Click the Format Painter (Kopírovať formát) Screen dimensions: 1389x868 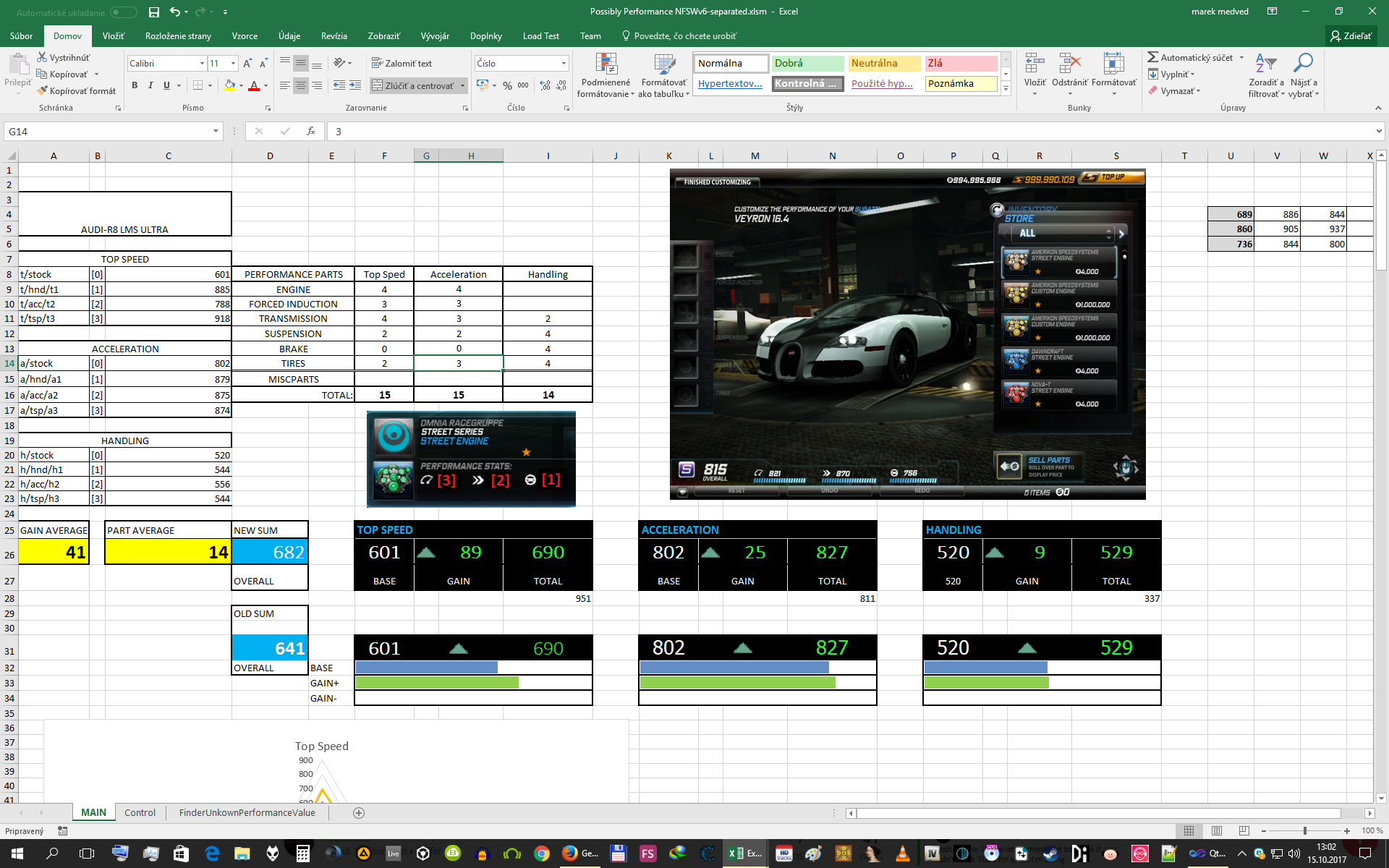click(77, 91)
